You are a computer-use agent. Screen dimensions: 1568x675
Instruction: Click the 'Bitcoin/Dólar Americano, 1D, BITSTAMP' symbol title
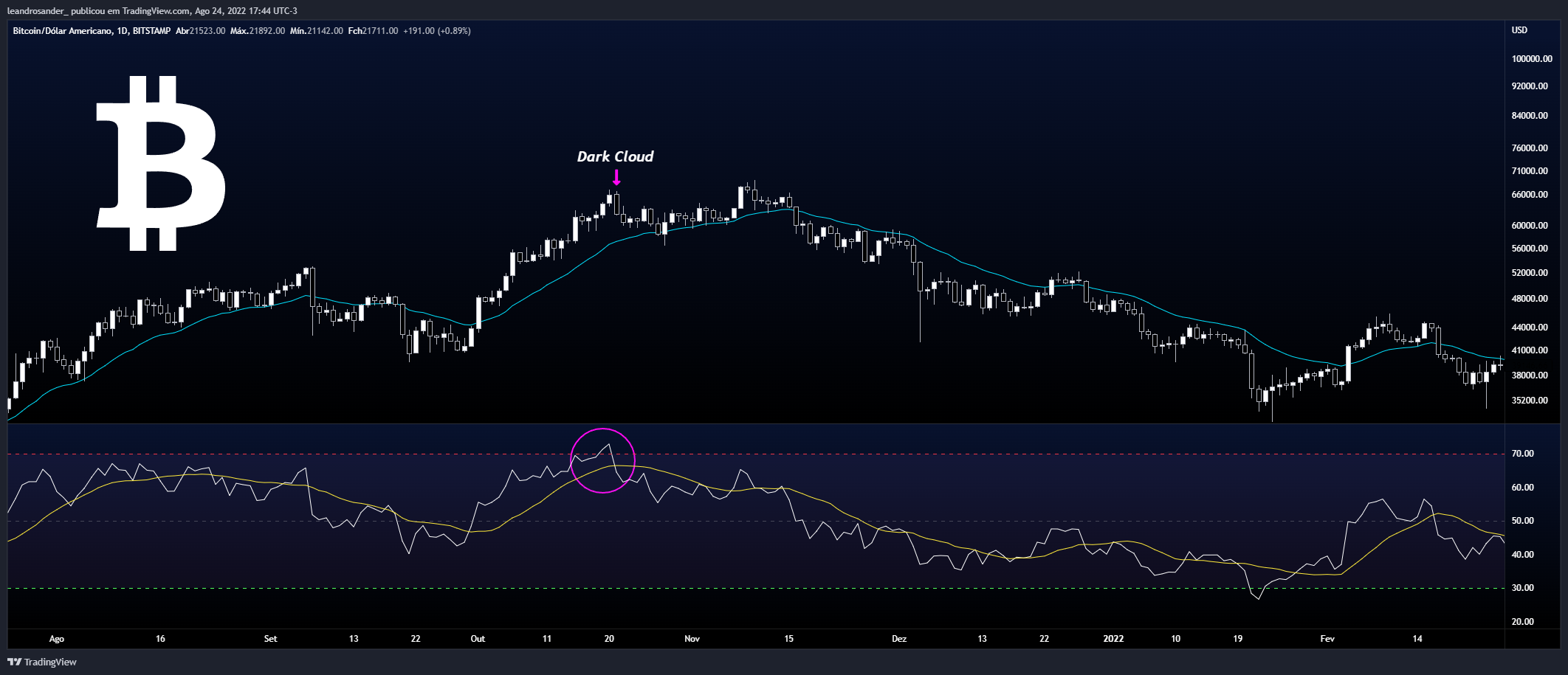[x=92, y=31]
